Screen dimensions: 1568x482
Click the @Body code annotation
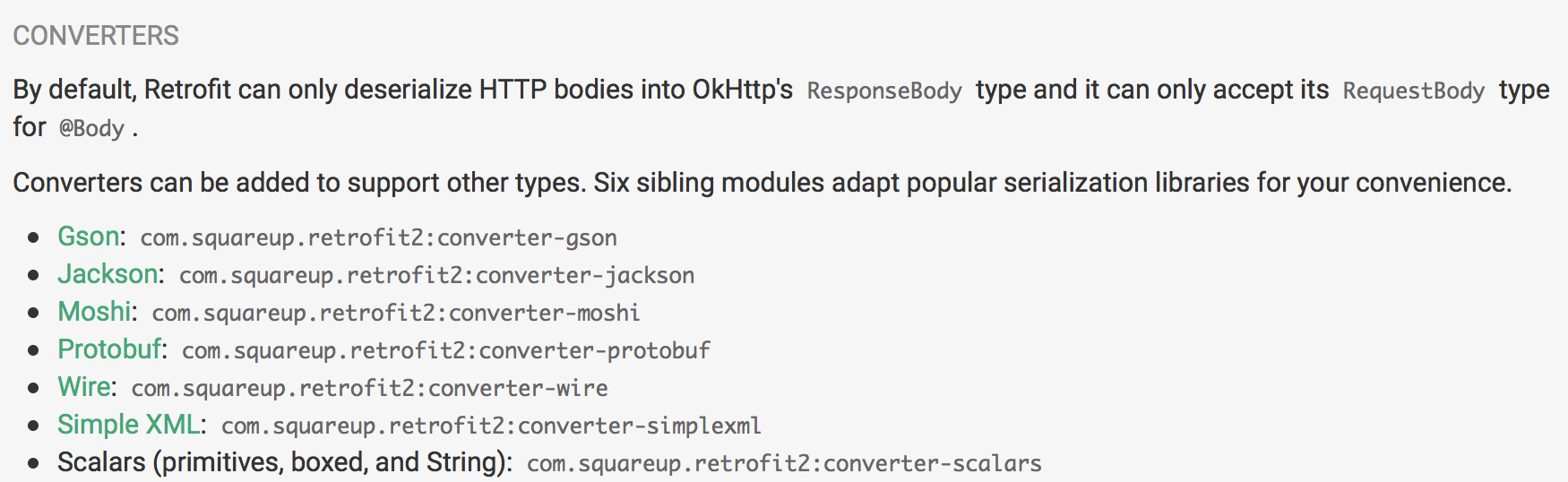point(91,129)
